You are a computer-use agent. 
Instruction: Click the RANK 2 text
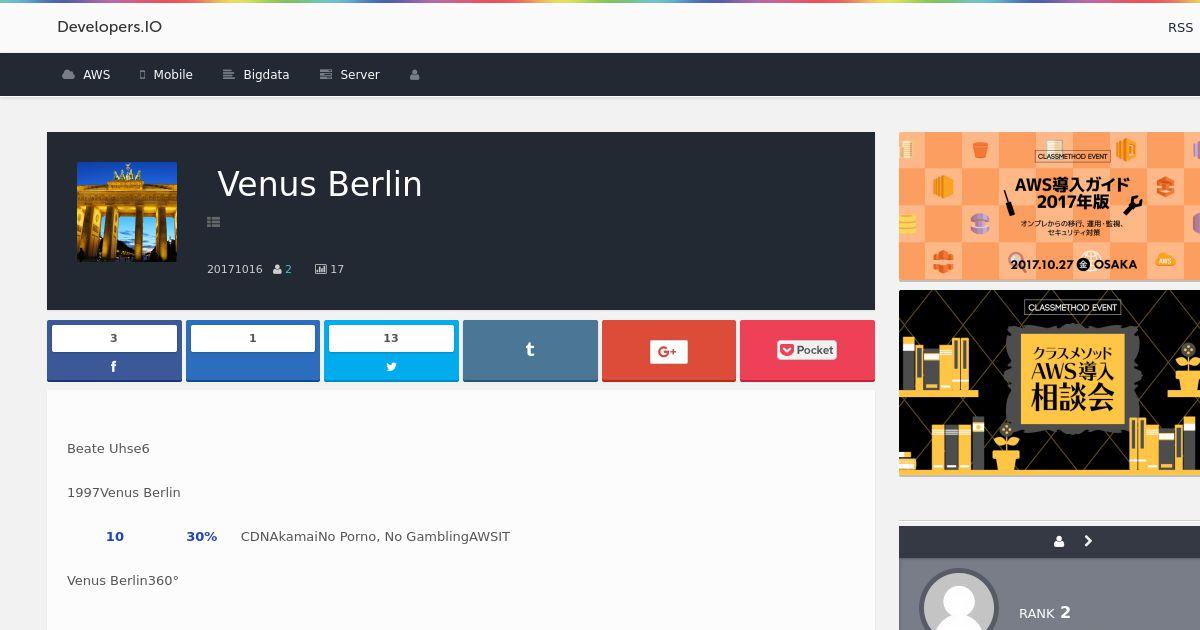tap(1045, 613)
